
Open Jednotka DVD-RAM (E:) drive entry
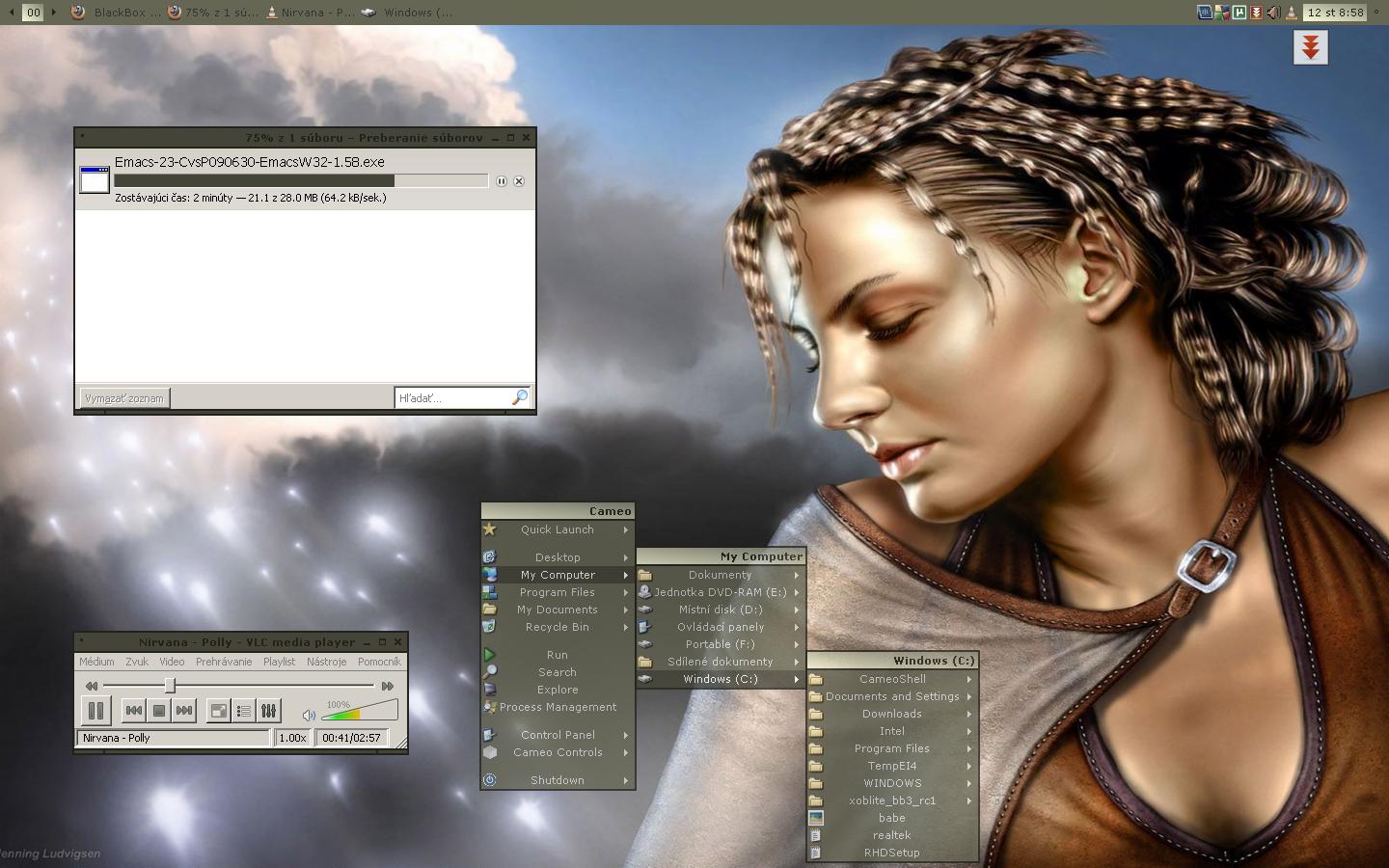(x=721, y=592)
